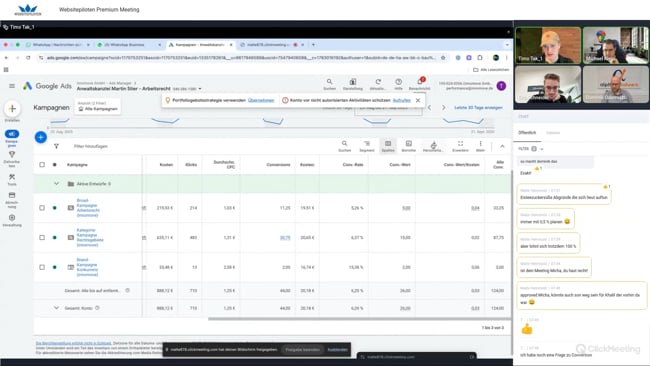Tick the Kategorie-Kampagne Rechtsgebiete row checkbox
The height and width of the screenshot is (366, 650).
click(42, 238)
